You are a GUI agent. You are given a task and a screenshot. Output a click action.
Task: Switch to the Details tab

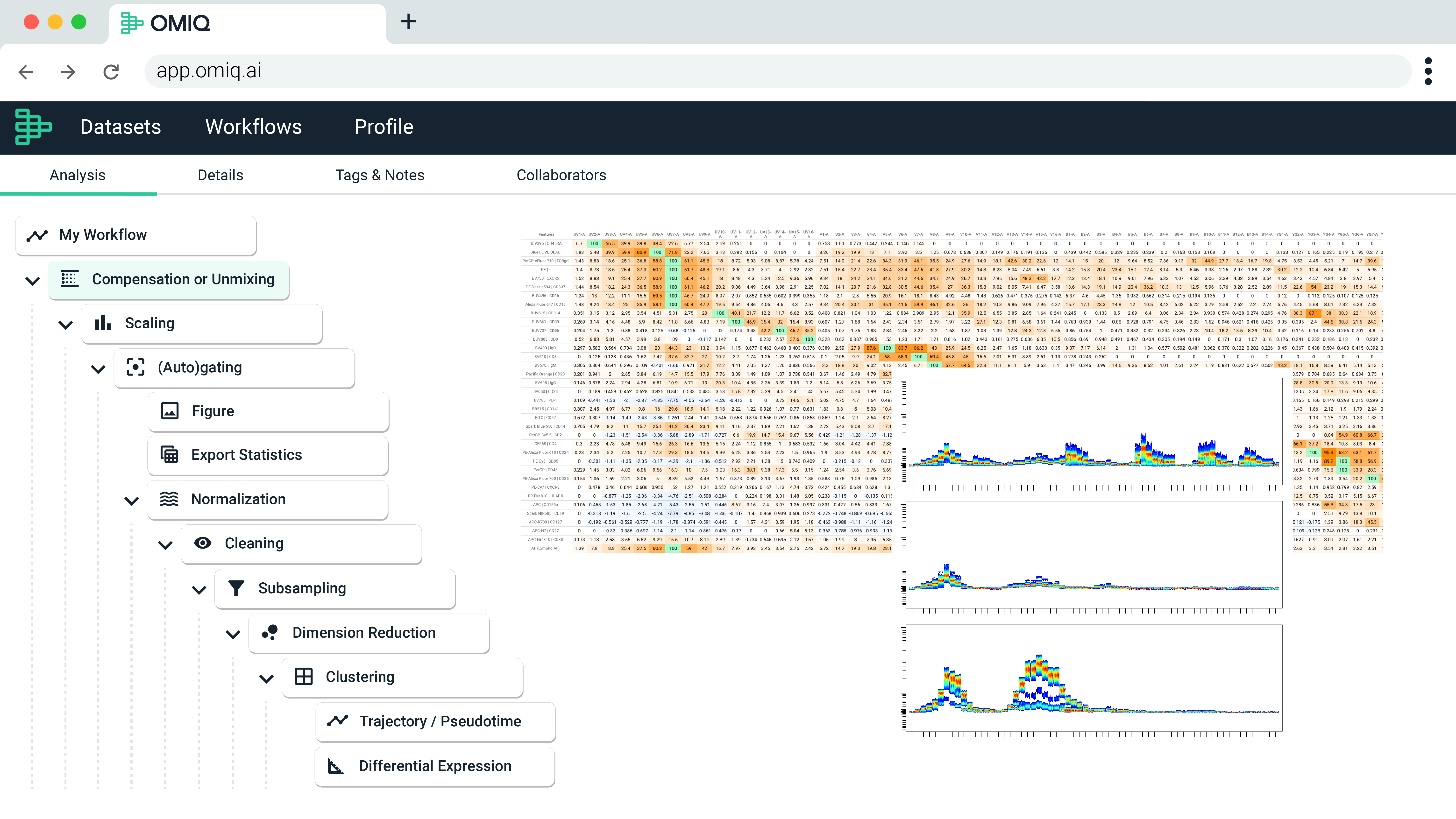point(220,175)
